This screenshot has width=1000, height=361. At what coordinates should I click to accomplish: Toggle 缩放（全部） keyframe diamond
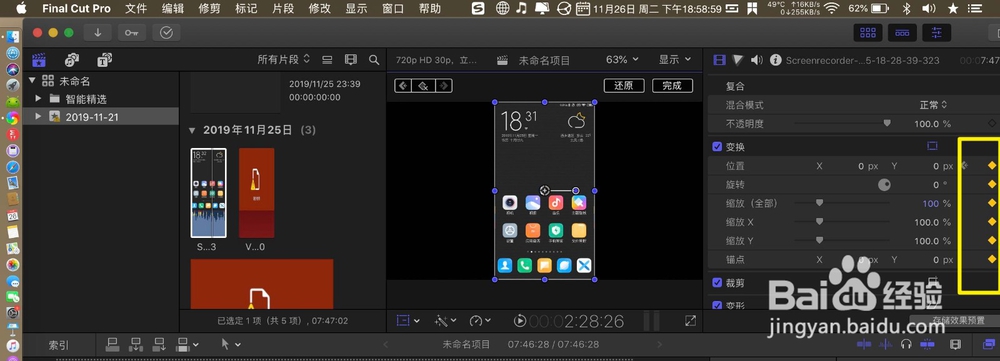(x=992, y=203)
